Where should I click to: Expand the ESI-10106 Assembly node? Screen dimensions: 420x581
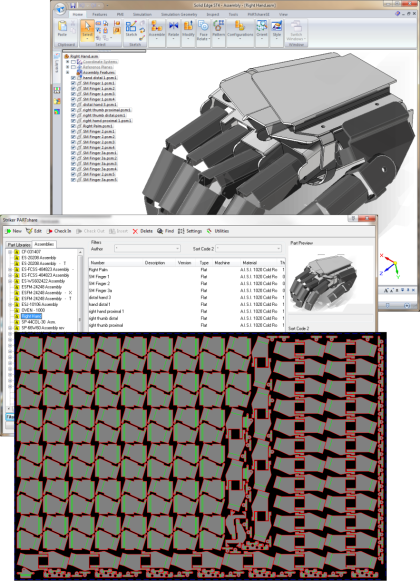(10, 305)
